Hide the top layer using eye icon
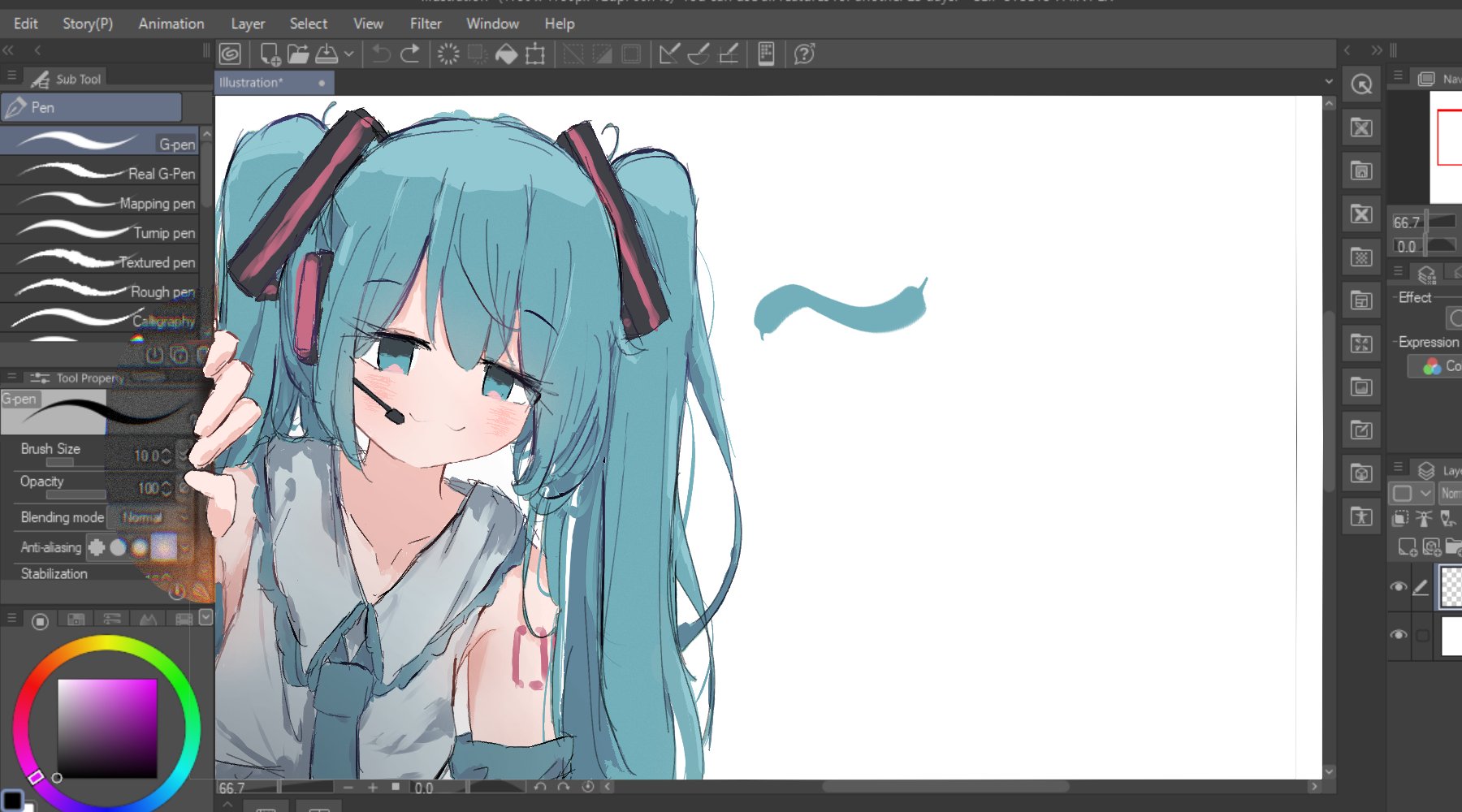1462x812 pixels. [x=1398, y=586]
